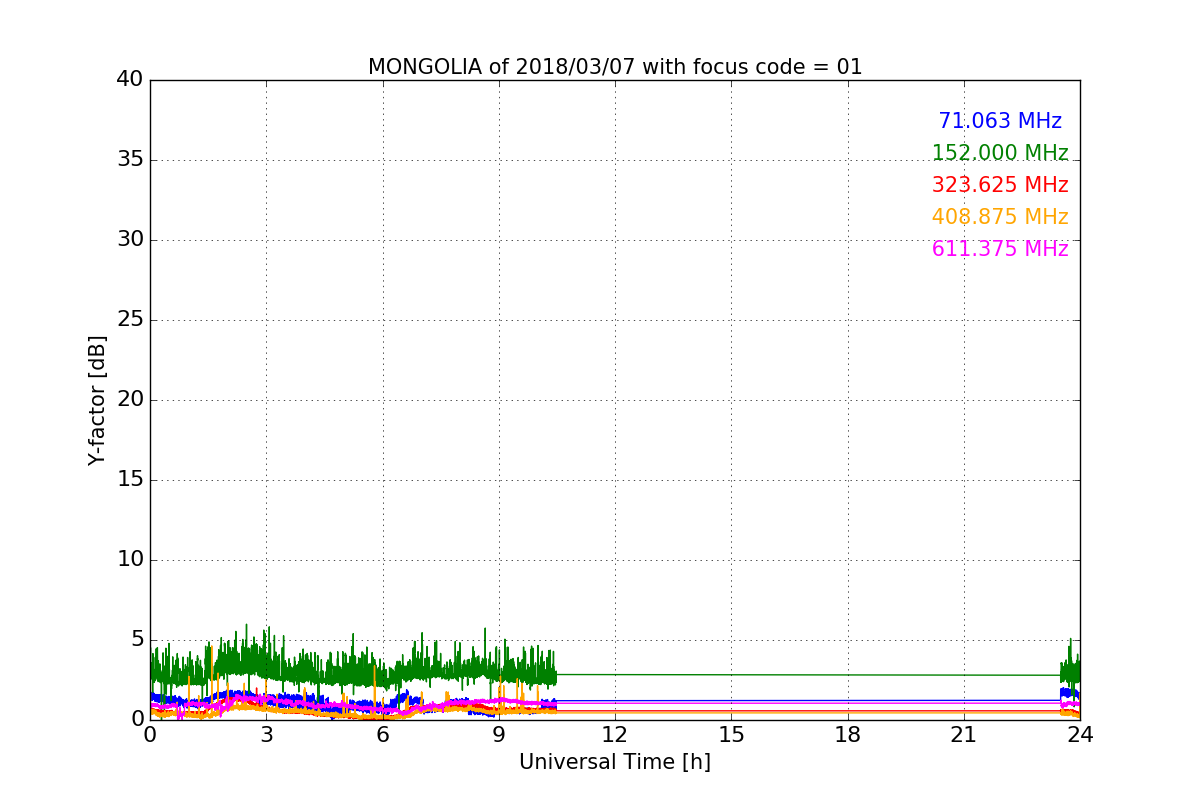Select the 611.375 MHz legend label

1000,249
